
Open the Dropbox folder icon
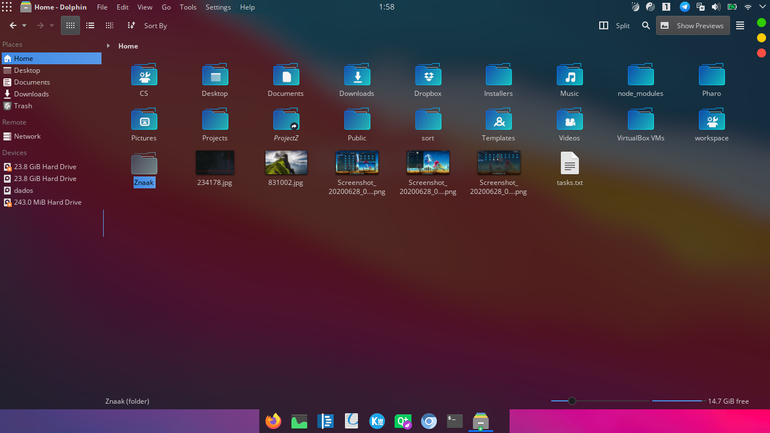point(428,75)
